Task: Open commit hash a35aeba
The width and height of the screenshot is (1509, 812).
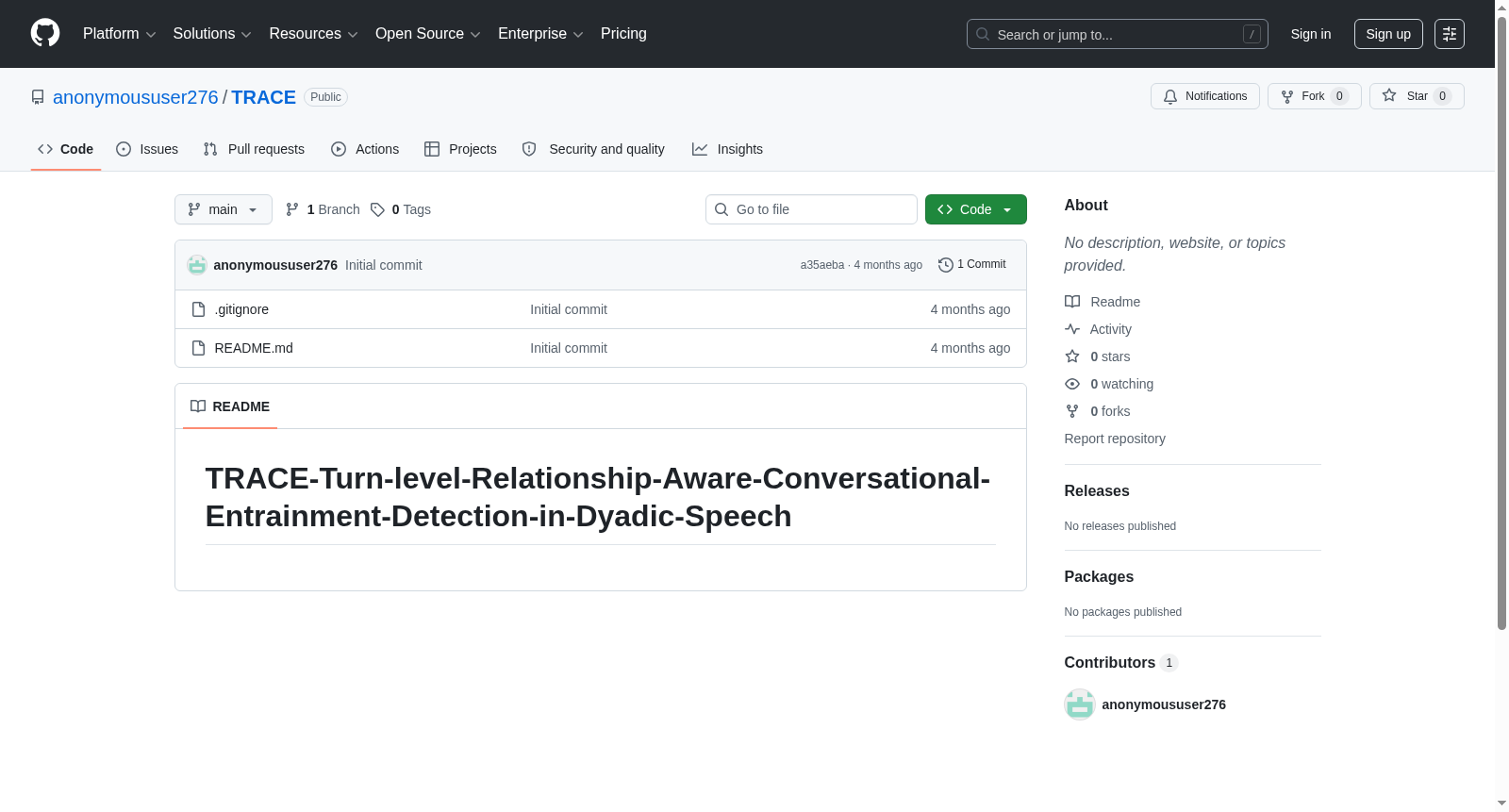Action: [822, 265]
